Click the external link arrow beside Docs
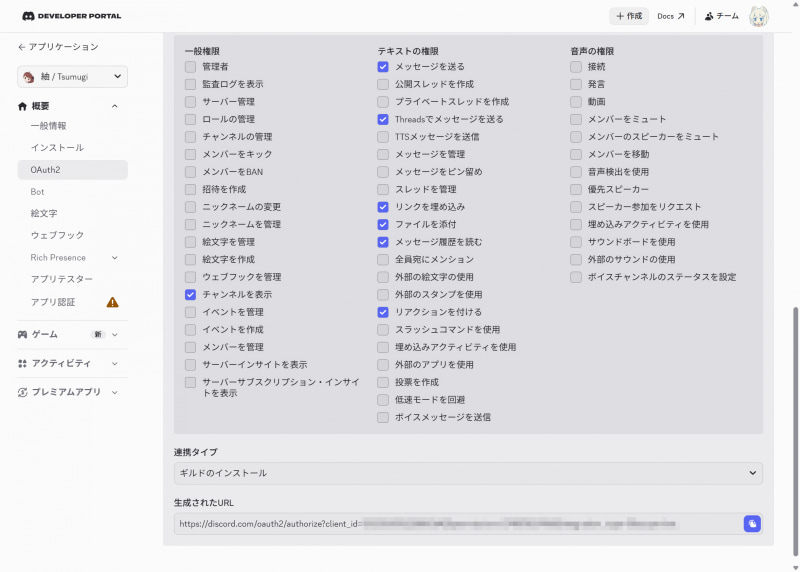 (681, 16)
